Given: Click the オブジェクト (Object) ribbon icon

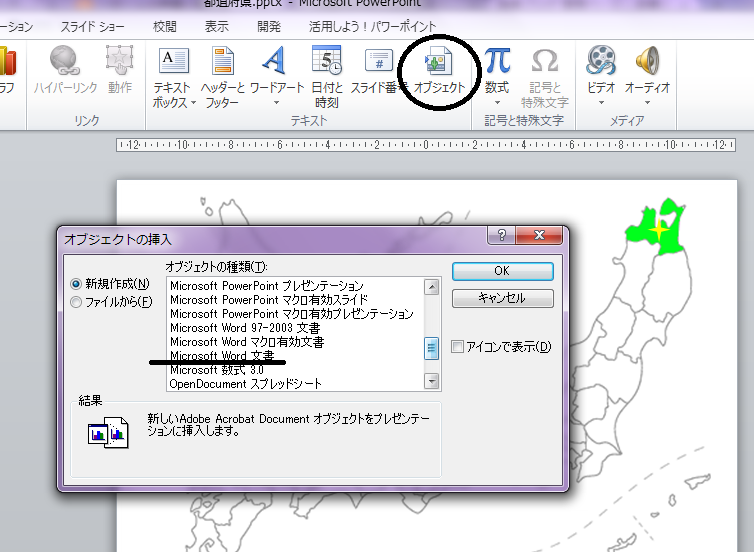Looking at the screenshot, I should coord(438,61).
